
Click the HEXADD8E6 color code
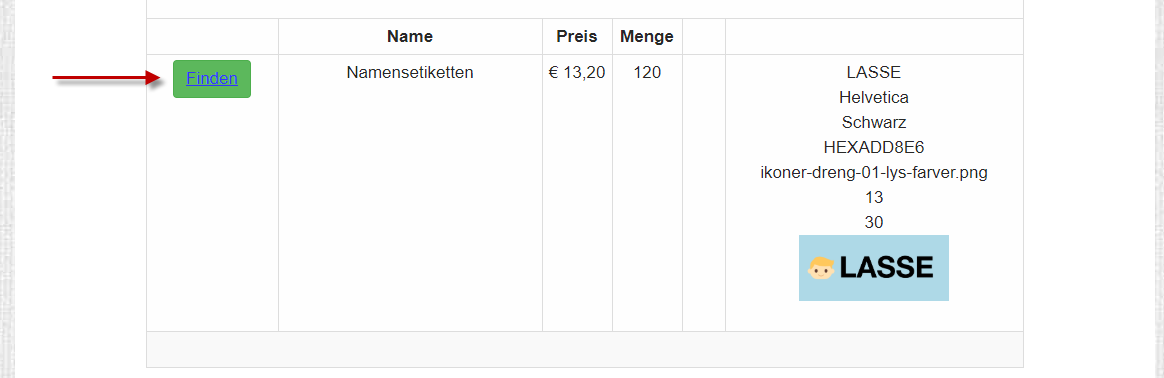(x=874, y=147)
